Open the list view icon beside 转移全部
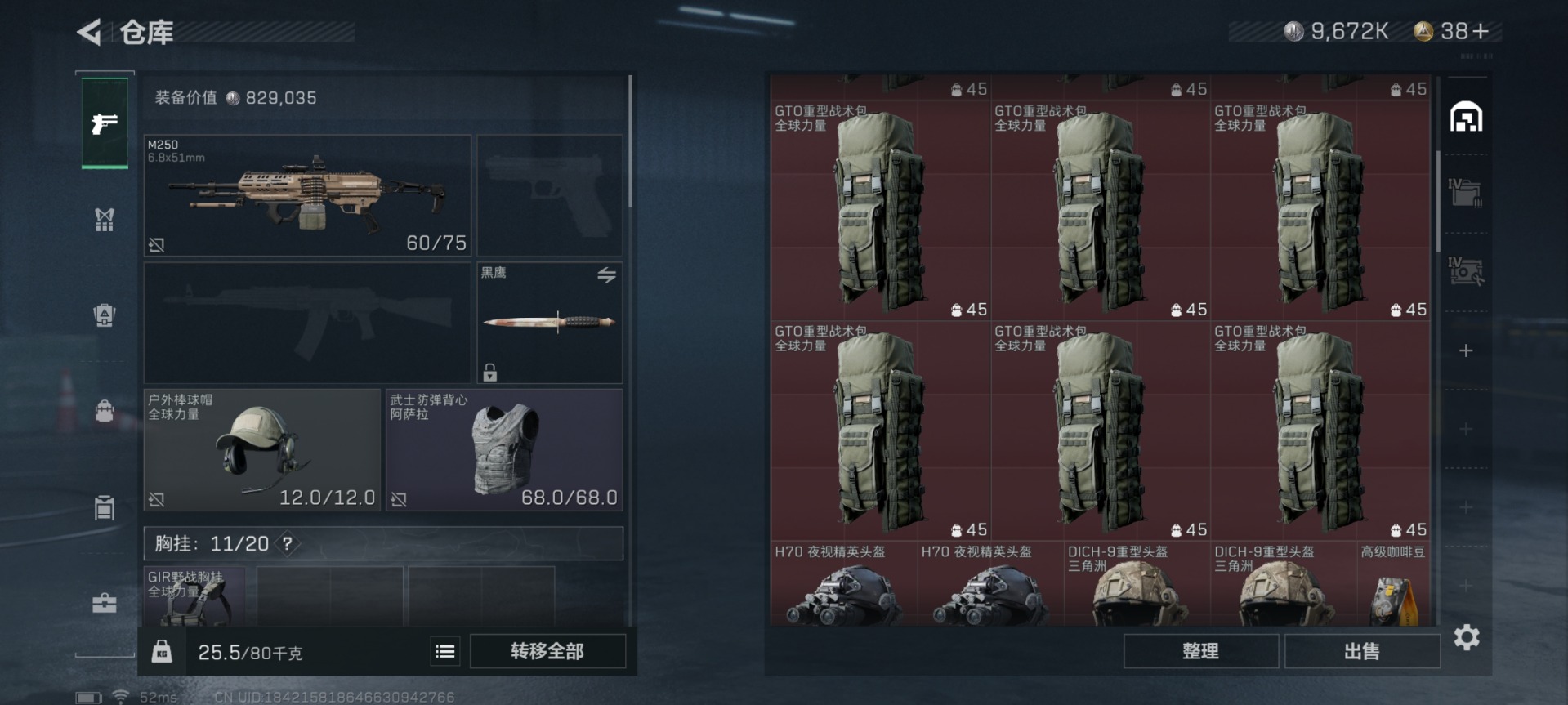This screenshot has width=1568, height=705. (x=445, y=651)
